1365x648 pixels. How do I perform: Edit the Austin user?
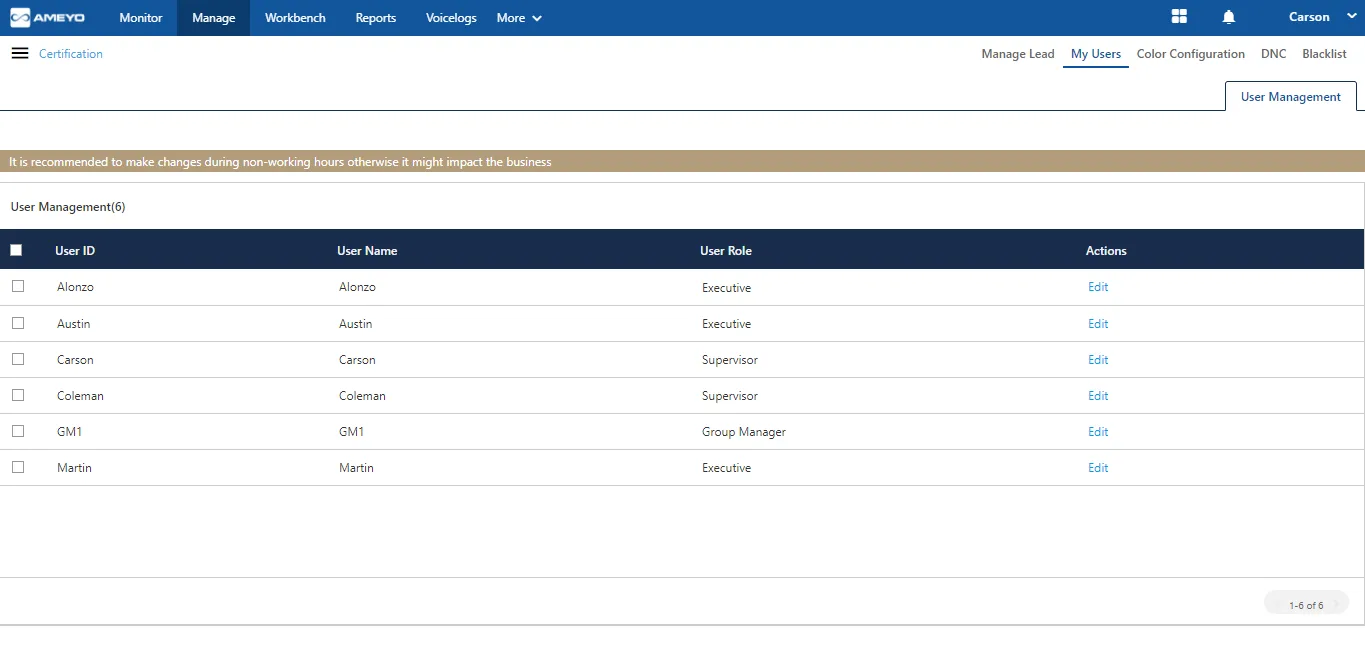tap(1098, 324)
